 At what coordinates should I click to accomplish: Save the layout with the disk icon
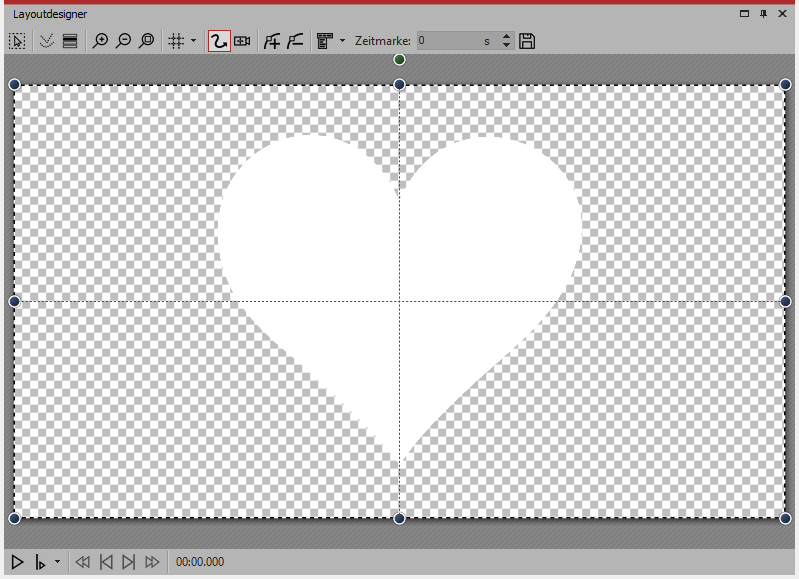coord(528,41)
